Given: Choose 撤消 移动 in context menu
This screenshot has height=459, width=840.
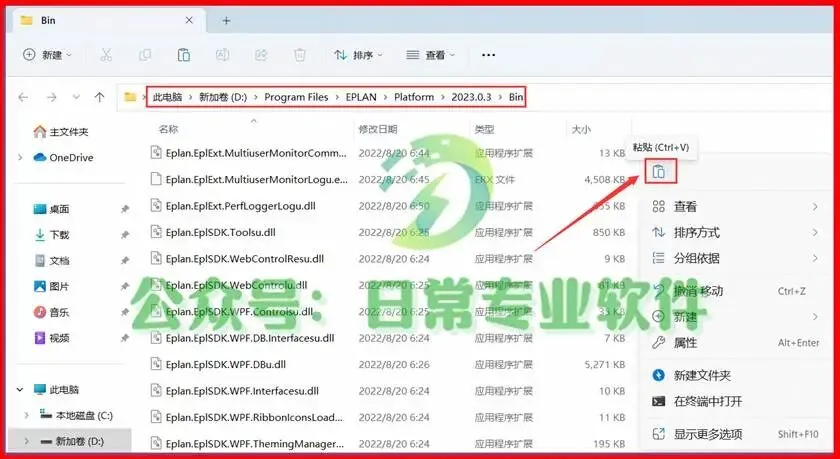Looking at the screenshot, I should [x=736, y=291].
